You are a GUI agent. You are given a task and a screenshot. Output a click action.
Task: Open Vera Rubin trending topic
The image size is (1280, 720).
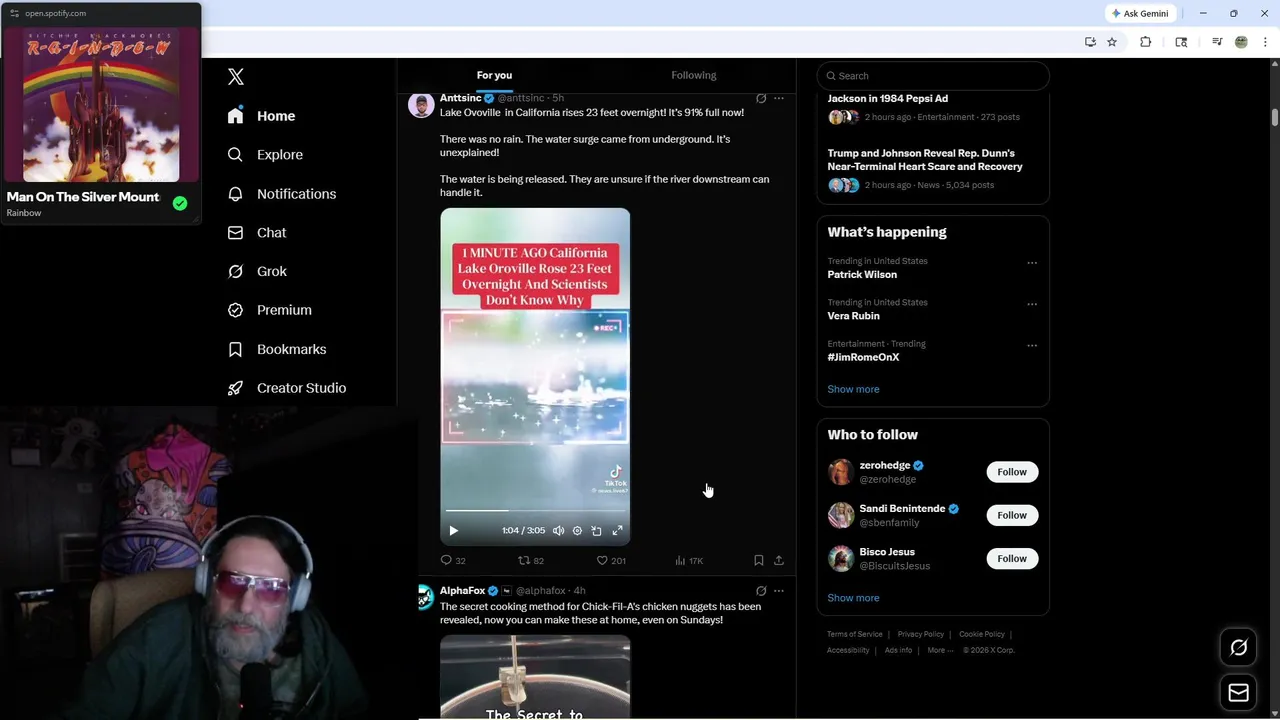click(x=853, y=316)
